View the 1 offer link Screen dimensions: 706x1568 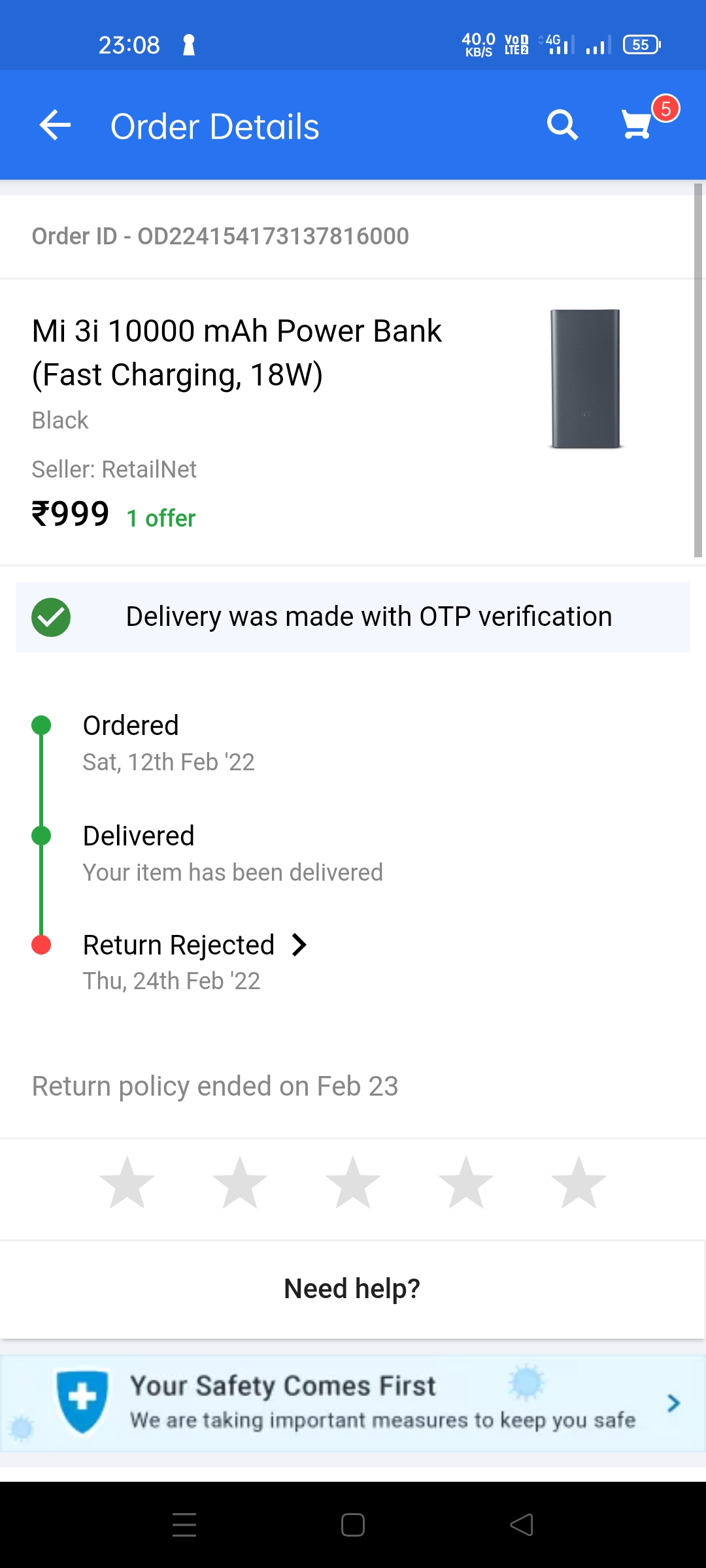[x=161, y=518]
